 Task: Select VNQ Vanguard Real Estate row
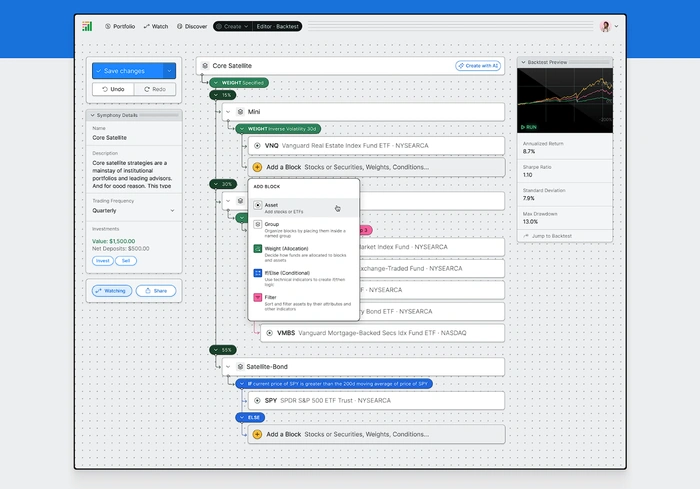point(376,146)
